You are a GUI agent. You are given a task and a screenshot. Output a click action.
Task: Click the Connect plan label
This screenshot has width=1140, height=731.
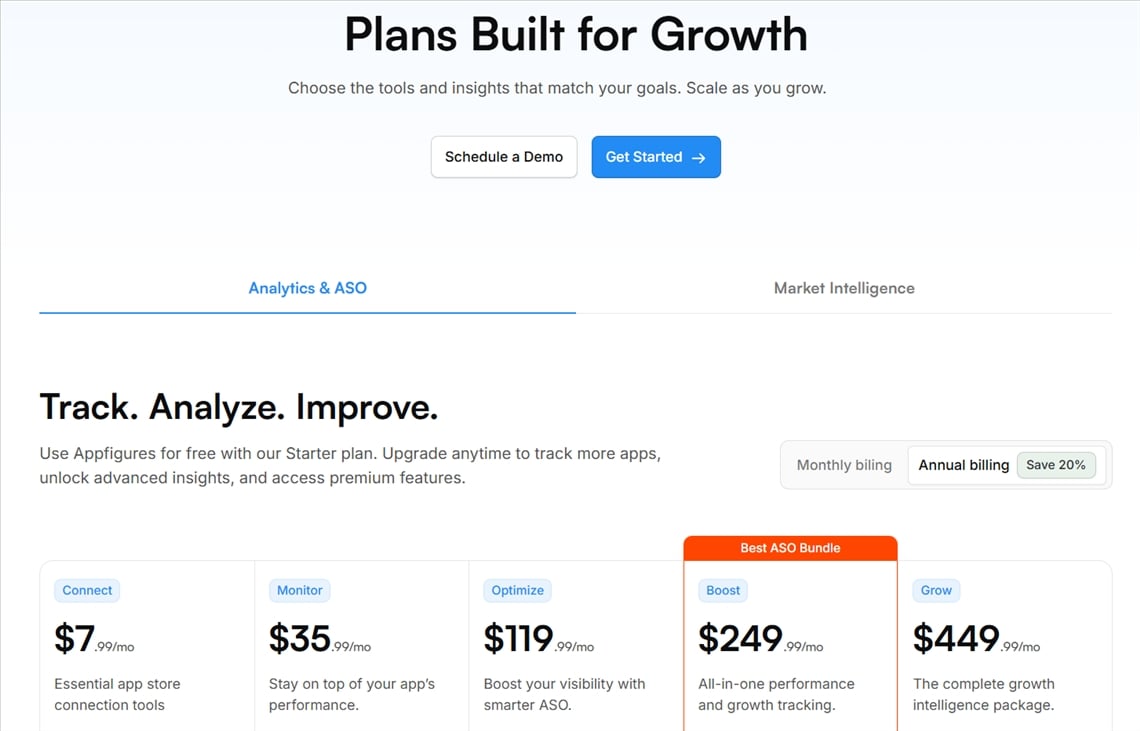(x=87, y=590)
